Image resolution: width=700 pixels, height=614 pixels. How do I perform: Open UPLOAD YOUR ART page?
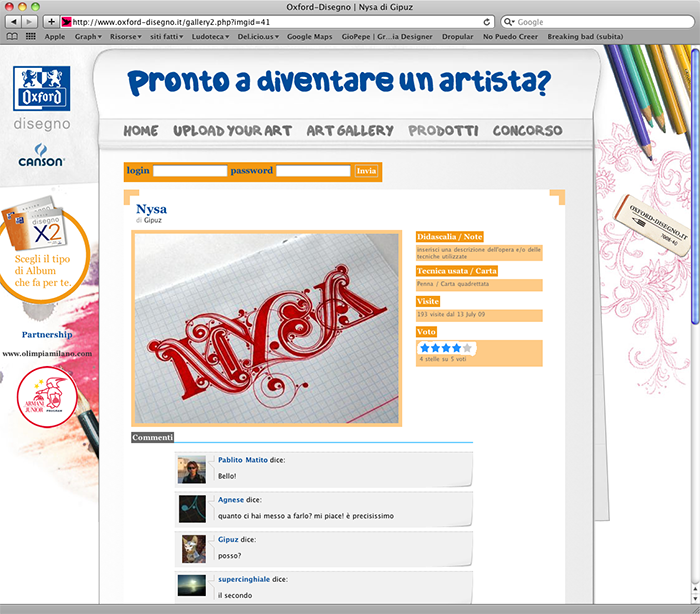[233, 131]
